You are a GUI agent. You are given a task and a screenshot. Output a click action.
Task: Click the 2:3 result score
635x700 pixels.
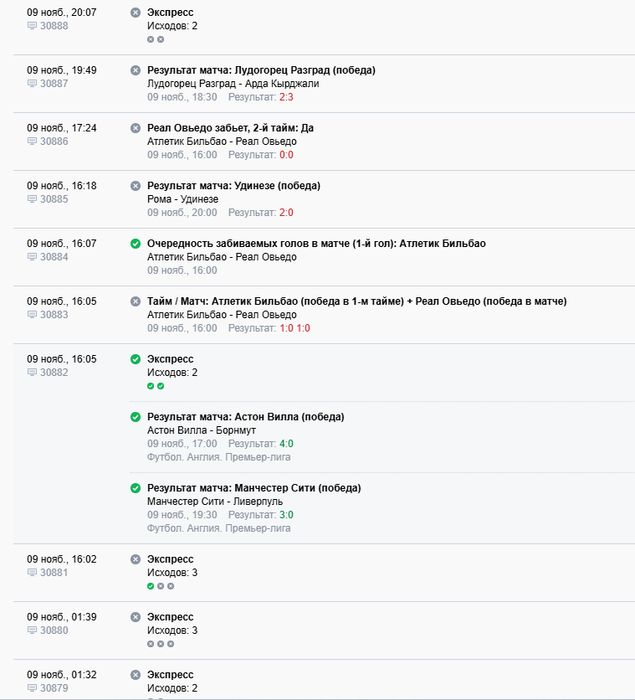coord(286,97)
